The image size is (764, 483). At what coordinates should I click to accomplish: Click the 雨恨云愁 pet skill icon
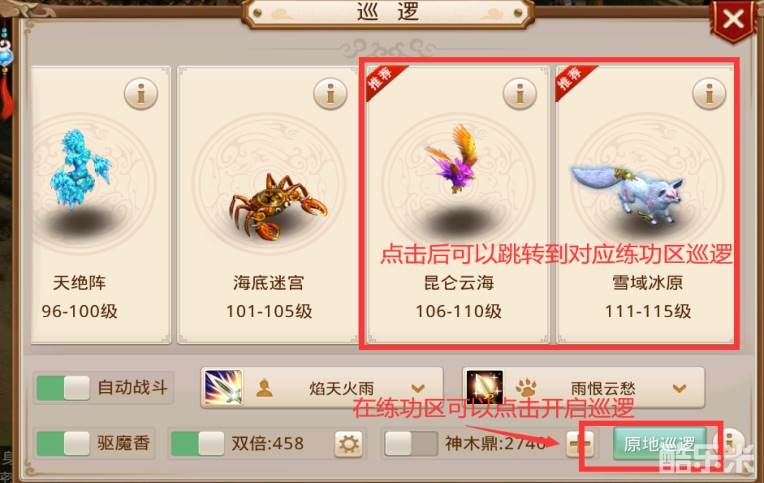pos(485,387)
